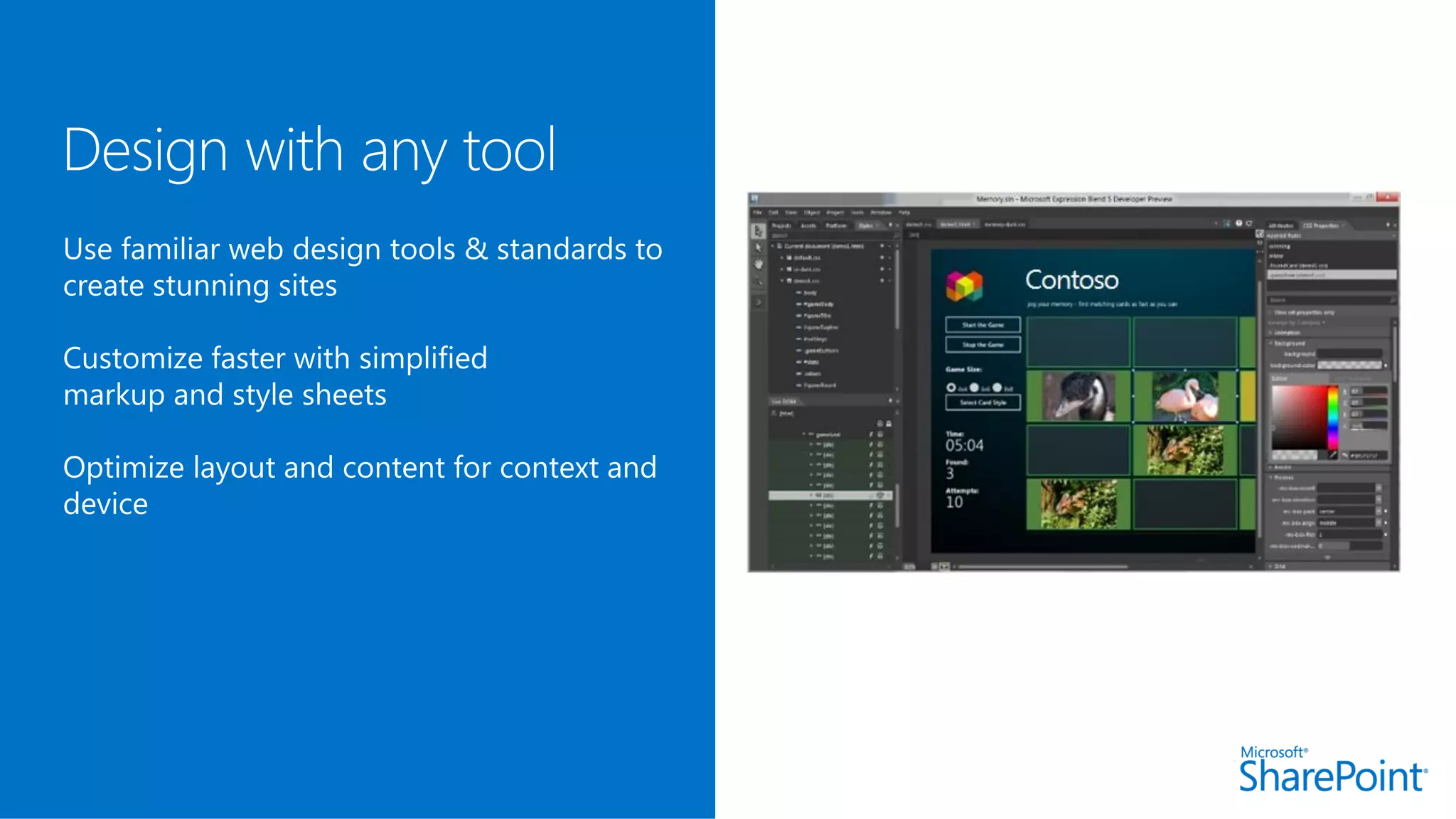Click the help icon above the design canvas
Image resolution: width=1456 pixels, height=819 pixels.
click(x=1238, y=224)
